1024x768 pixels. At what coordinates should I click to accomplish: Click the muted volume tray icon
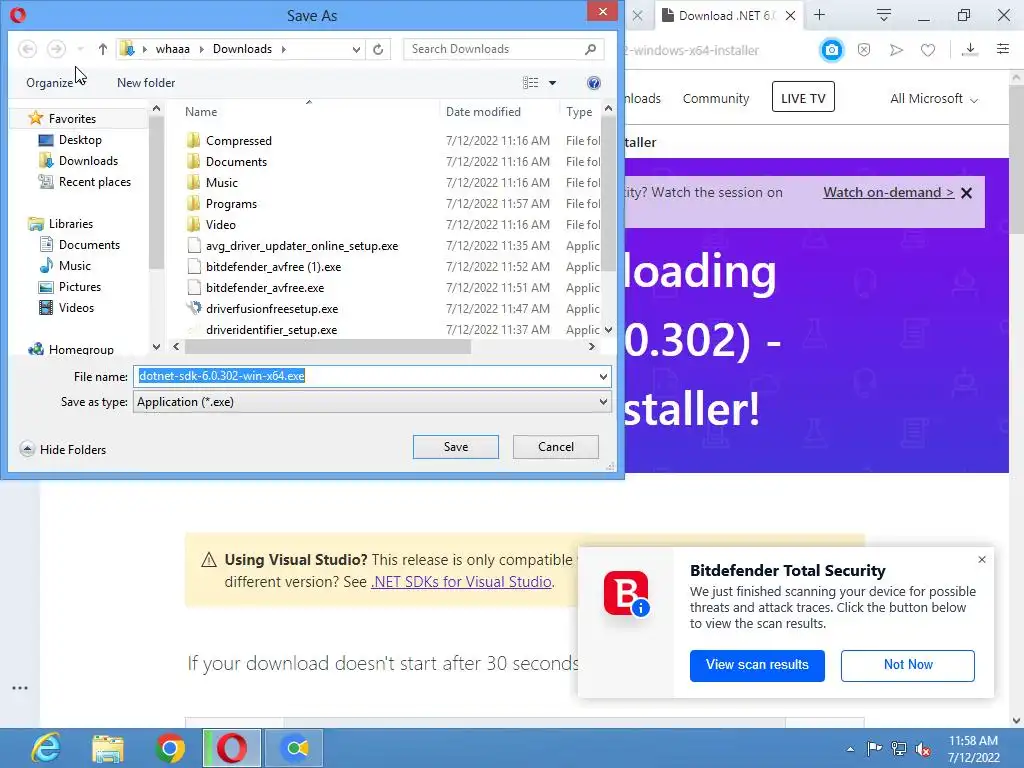click(923, 749)
